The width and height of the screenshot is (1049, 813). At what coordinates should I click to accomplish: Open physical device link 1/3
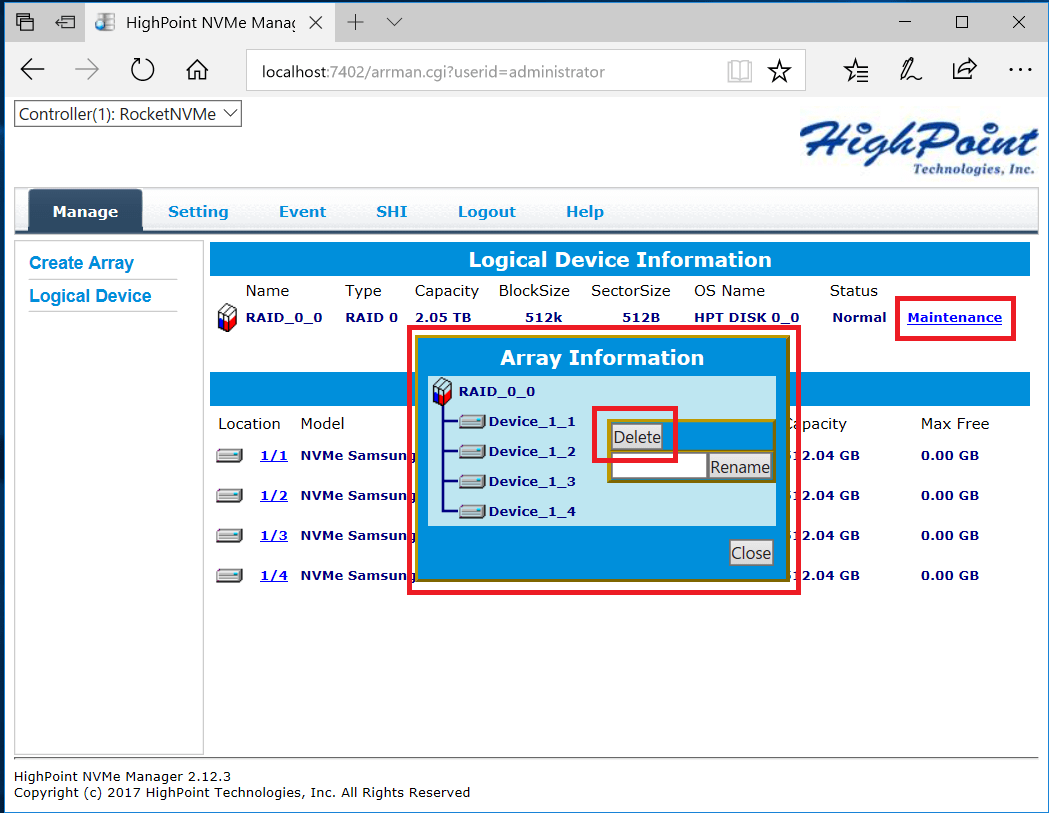pos(274,536)
